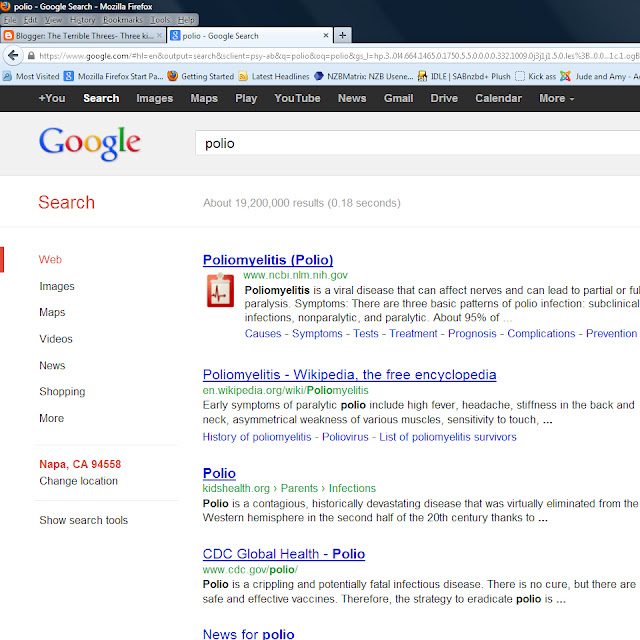Close the Blogger Terrible Threes tab
The image size is (640, 640).
pyautogui.click(x=160, y=36)
